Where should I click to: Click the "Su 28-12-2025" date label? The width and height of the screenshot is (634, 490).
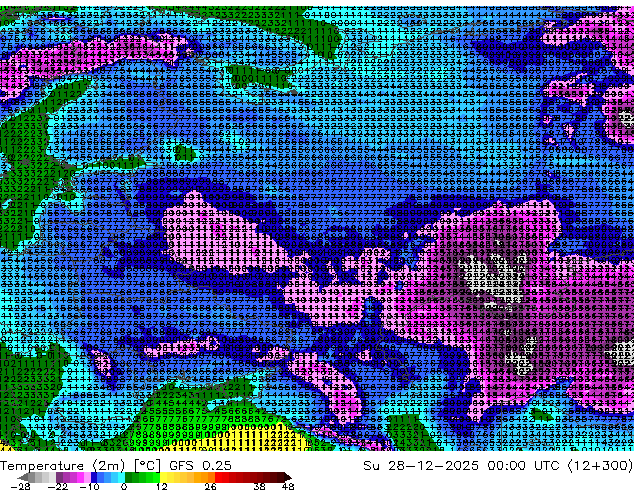(421, 466)
